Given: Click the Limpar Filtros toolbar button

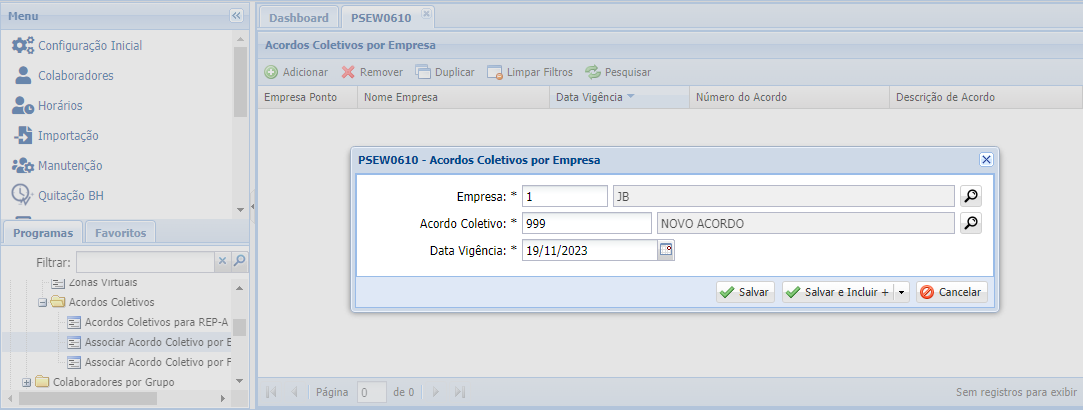Looking at the screenshot, I should [x=530, y=72].
